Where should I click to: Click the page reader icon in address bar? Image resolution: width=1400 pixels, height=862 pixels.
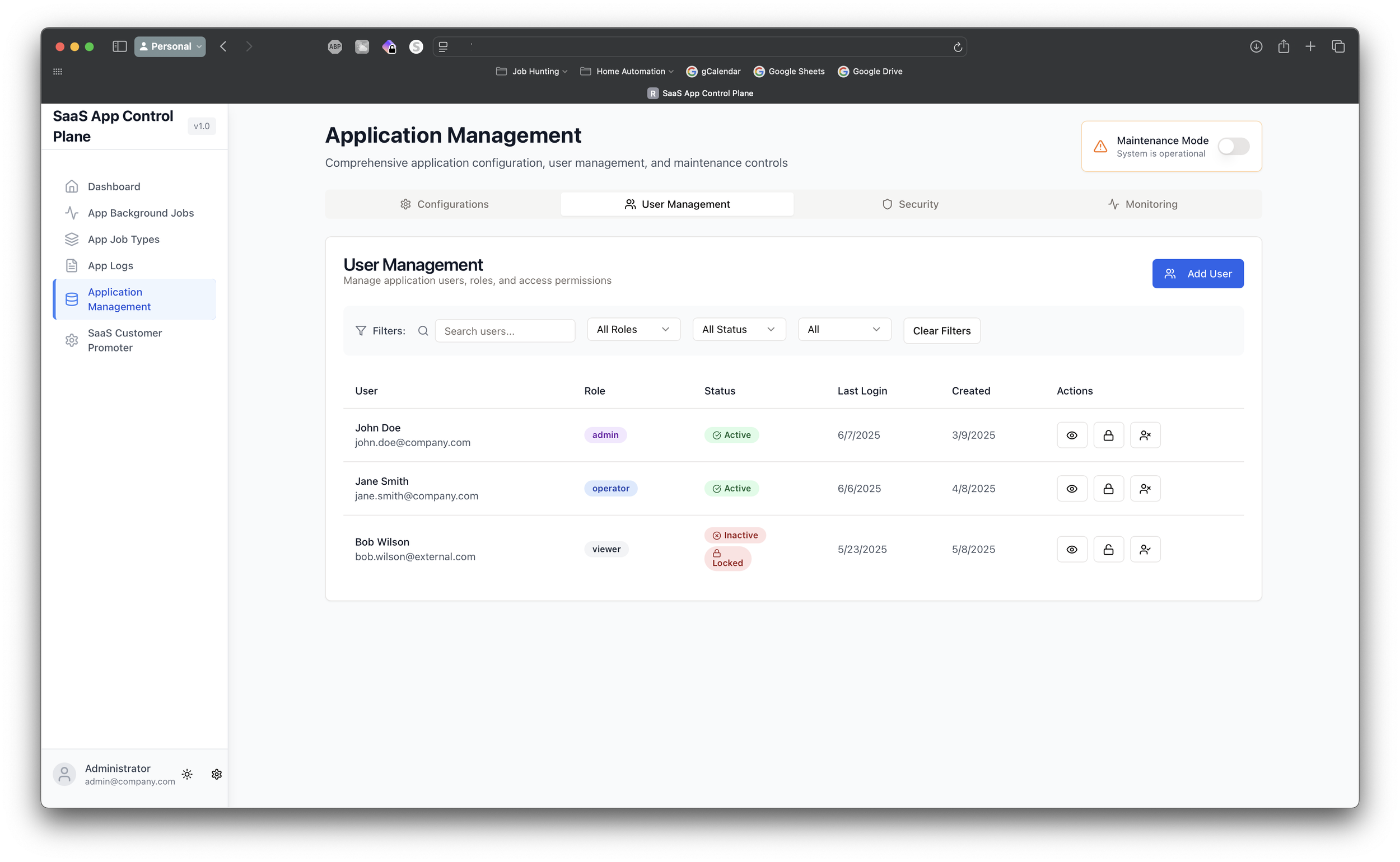(443, 47)
